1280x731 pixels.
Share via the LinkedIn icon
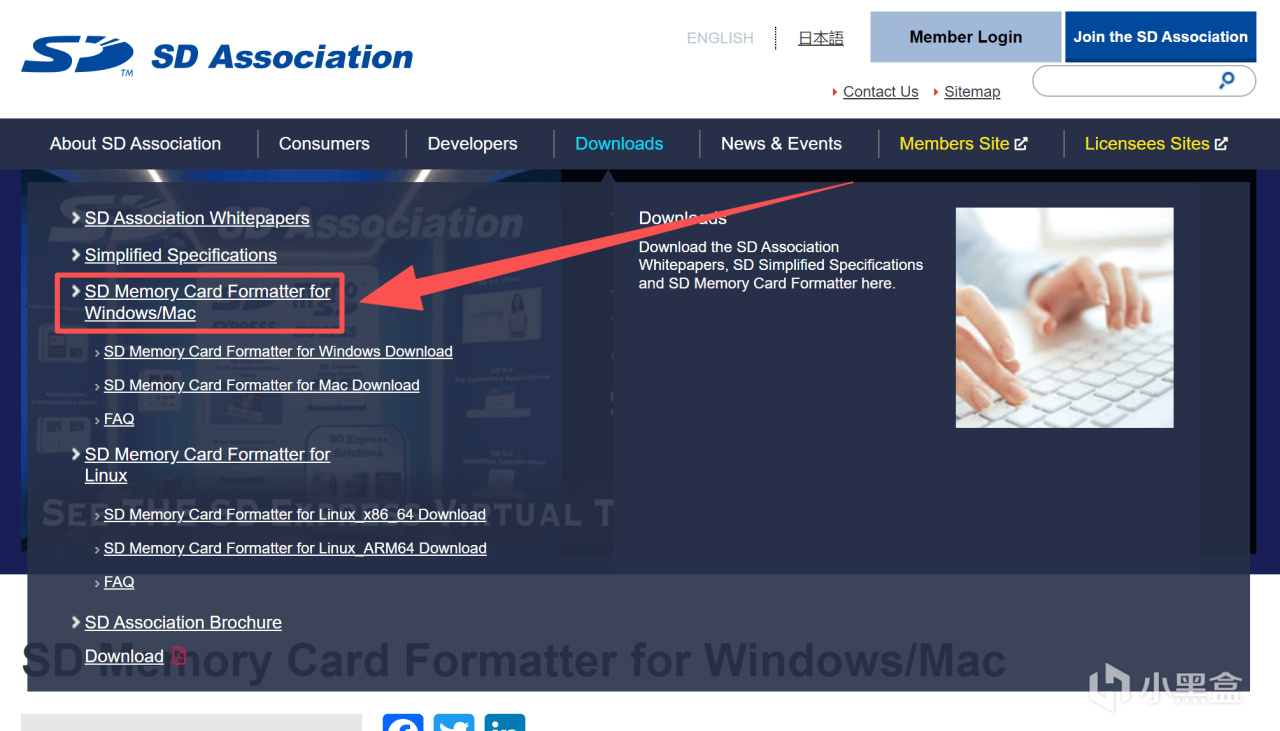[505, 722]
